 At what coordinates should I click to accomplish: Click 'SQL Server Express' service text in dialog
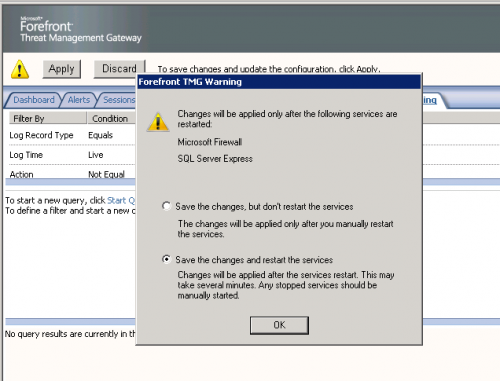pyautogui.click(x=215, y=159)
